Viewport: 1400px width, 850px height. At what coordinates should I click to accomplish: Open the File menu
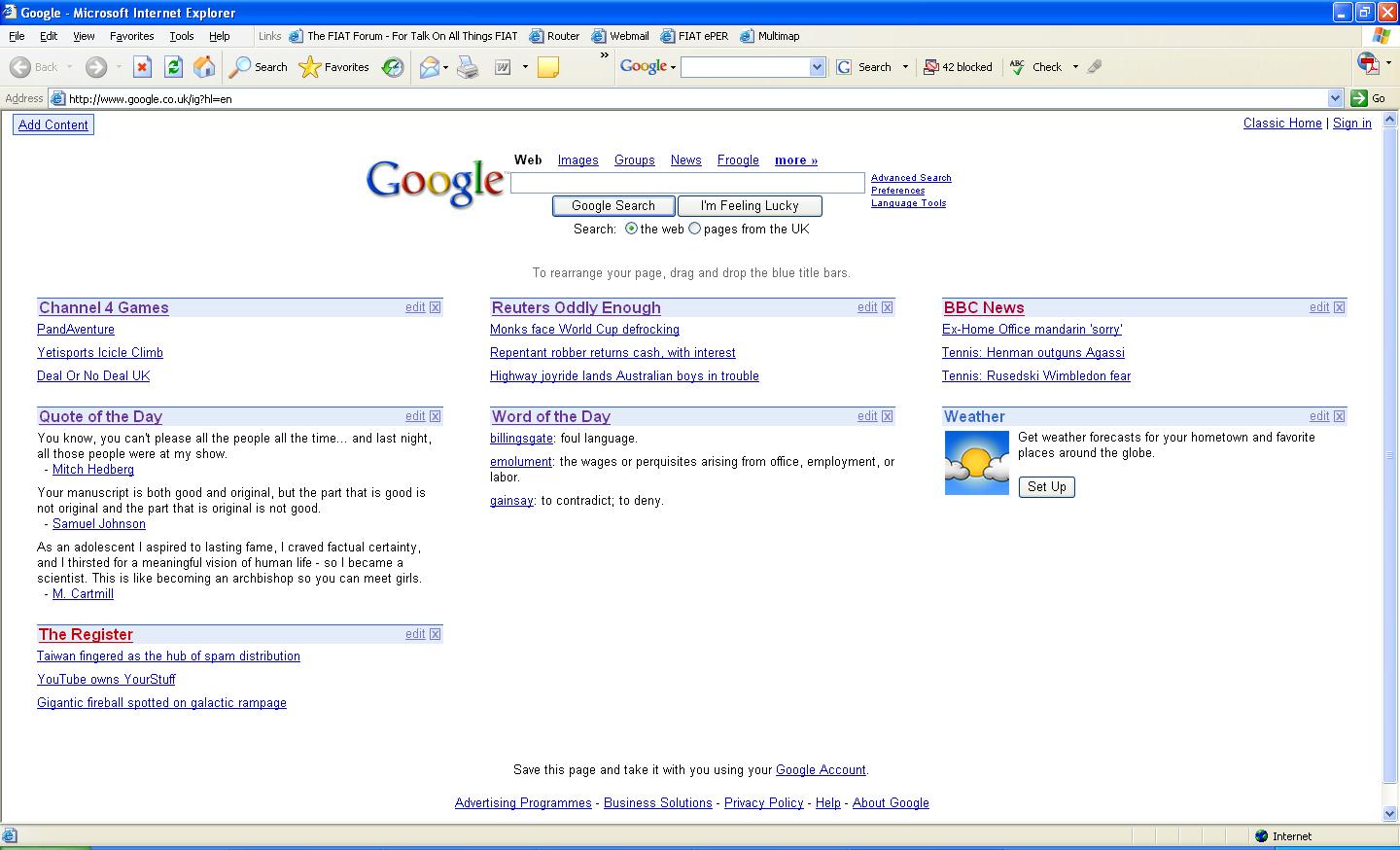coord(17,36)
